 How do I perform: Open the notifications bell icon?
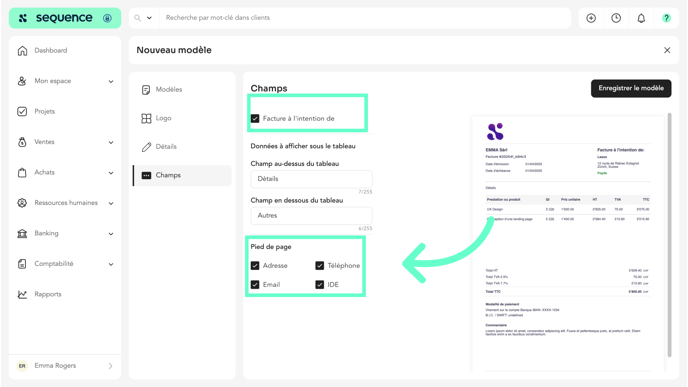coord(641,18)
